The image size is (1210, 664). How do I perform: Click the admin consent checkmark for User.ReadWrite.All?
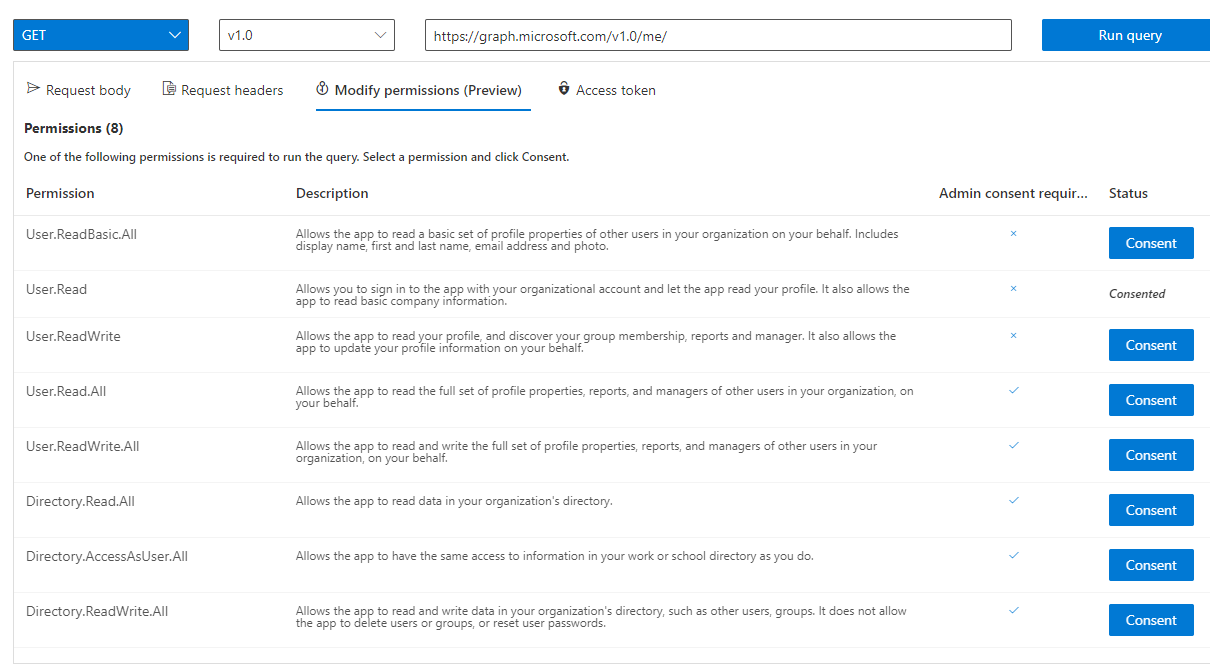pos(1014,445)
